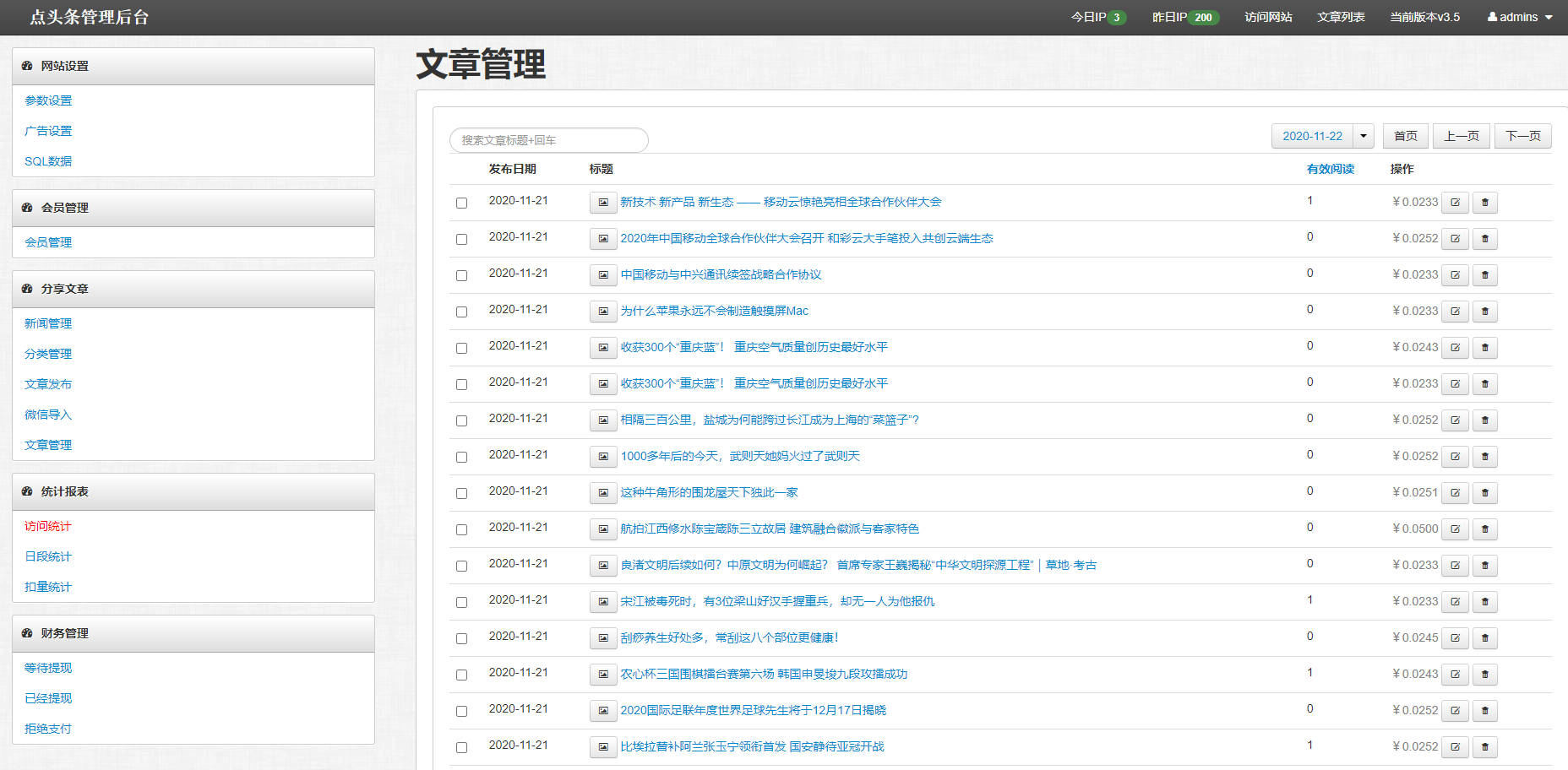Collapse the 网站设置 panel header
This screenshot has width=1568, height=770.
point(193,66)
